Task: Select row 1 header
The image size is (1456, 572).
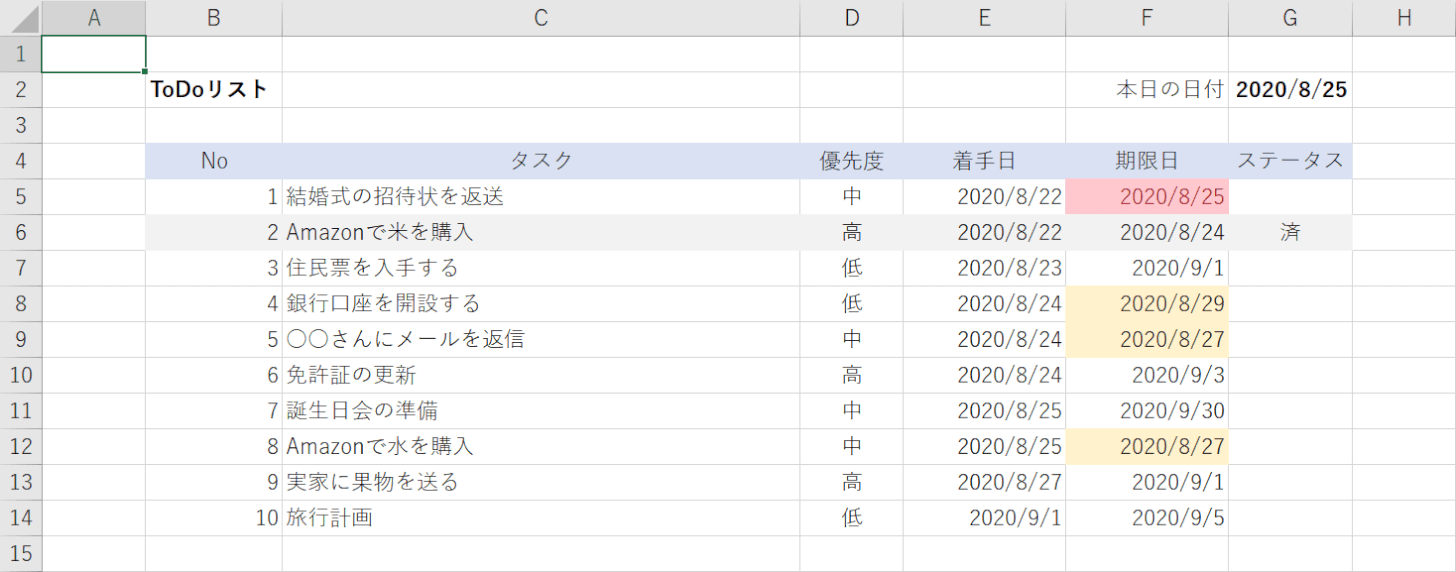Action: point(21,54)
